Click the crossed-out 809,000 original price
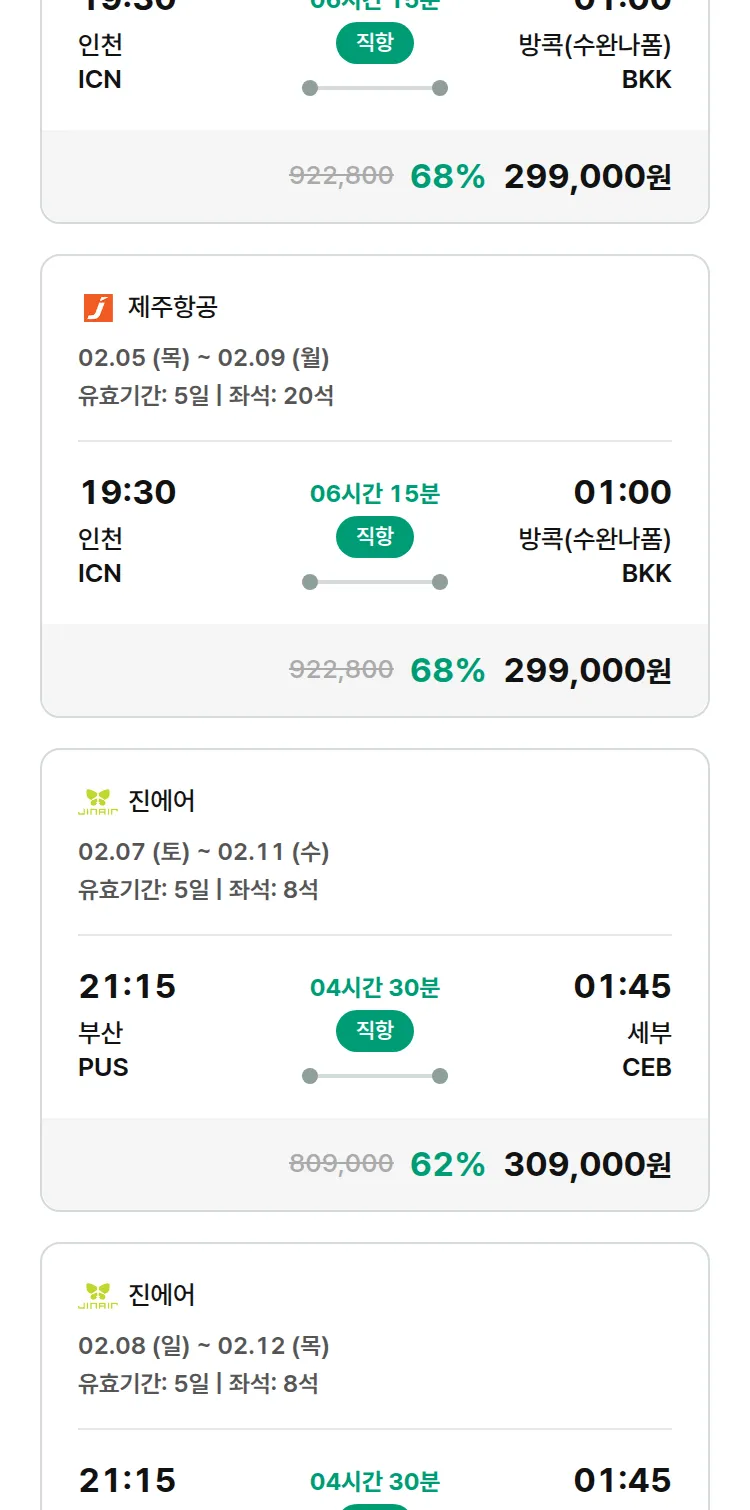This screenshot has height=1510, width=750. 341,1164
